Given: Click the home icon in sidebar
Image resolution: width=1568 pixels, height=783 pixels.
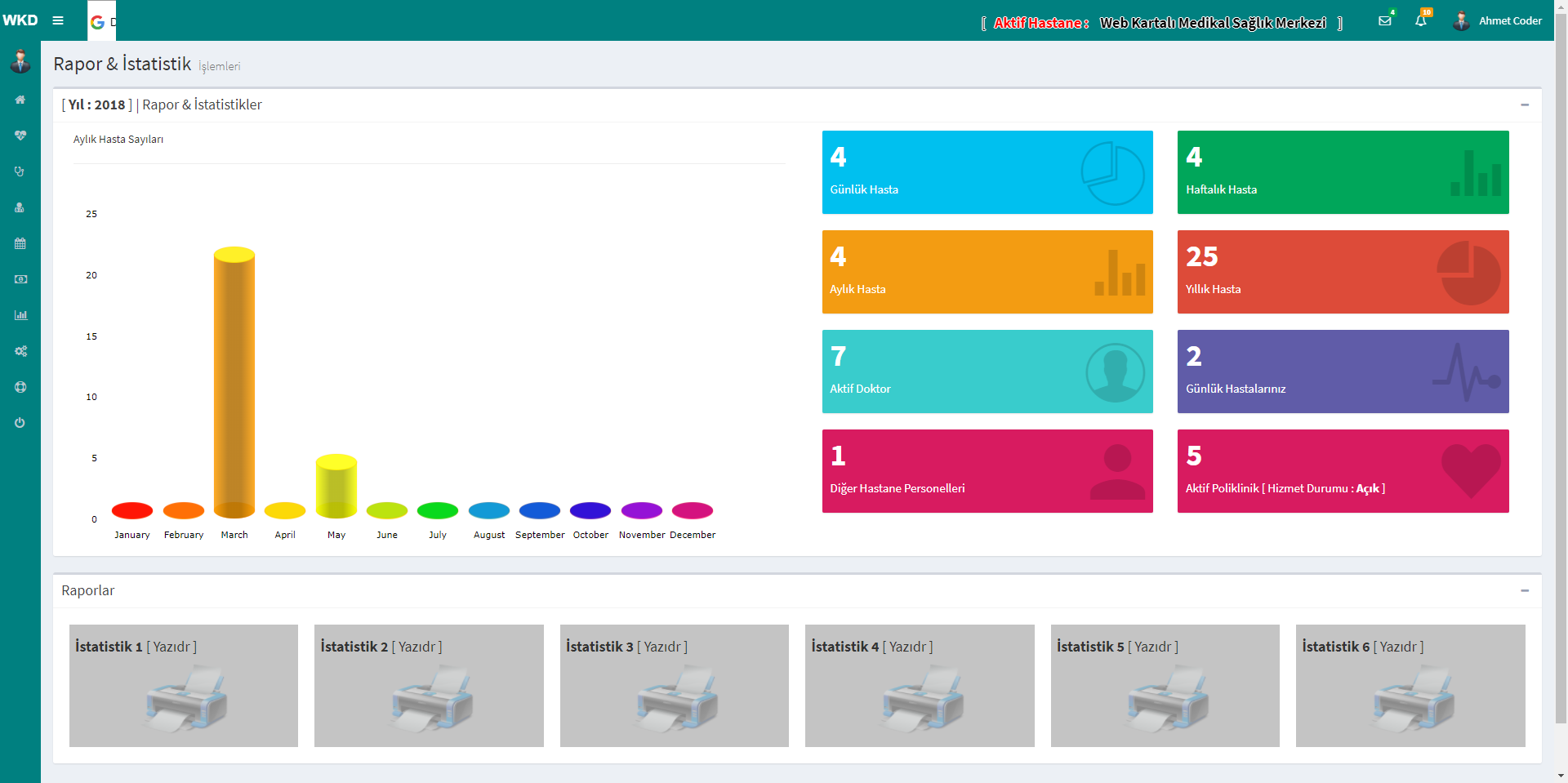Looking at the screenshot, I should pos(20,100).
